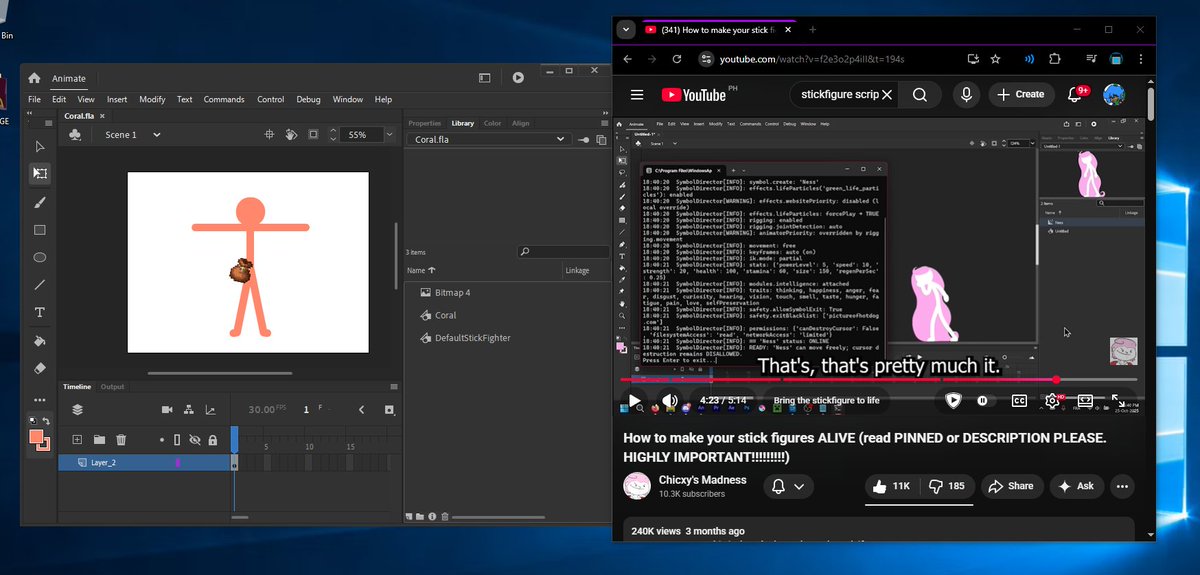Choose the Oval tool in Animate
The width and height of the screenshot is (1200, 575).
[40, 257]
